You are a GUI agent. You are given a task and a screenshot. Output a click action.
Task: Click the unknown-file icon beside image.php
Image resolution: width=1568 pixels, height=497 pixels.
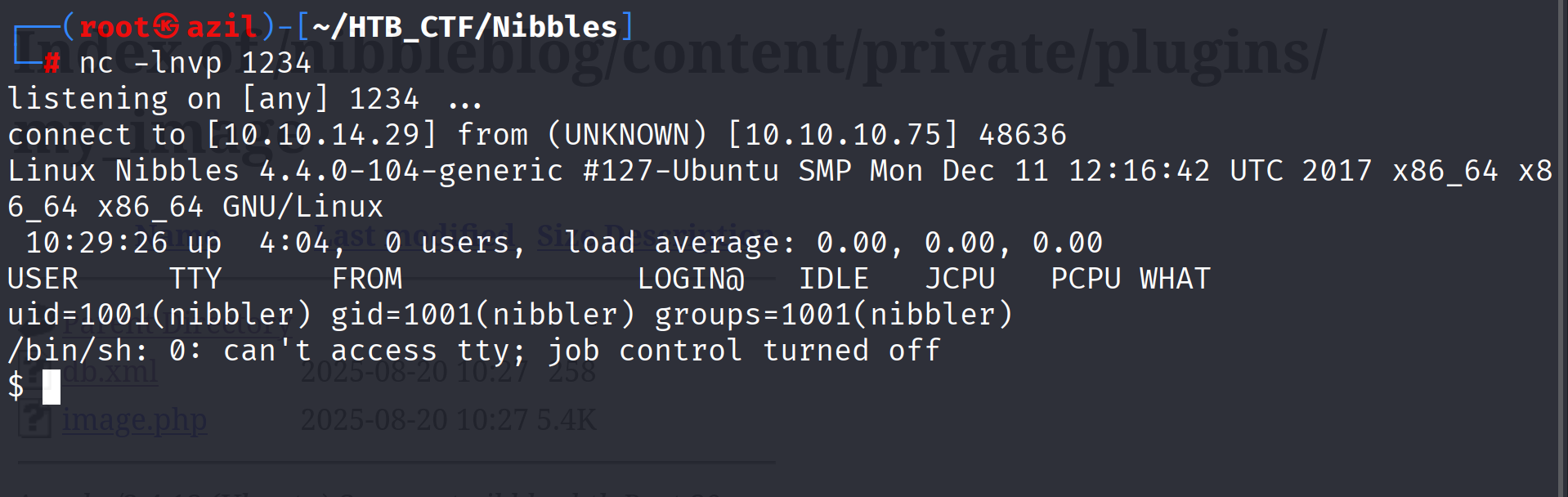click(35, 419)
